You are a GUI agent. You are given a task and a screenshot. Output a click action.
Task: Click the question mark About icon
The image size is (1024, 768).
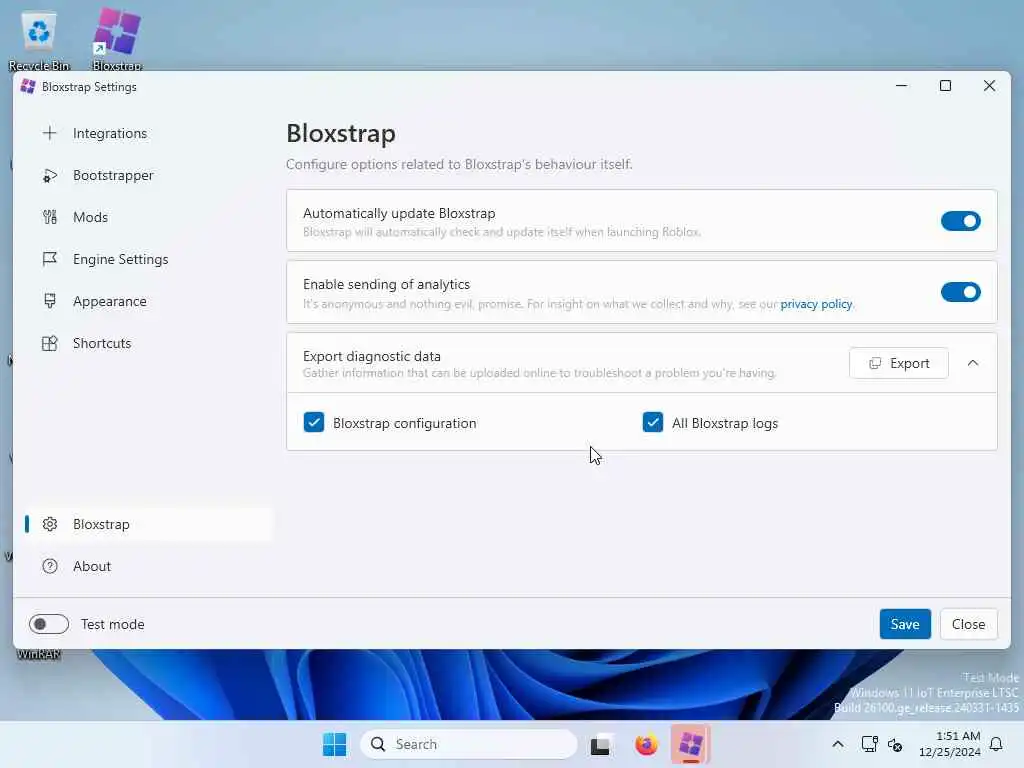(x=50, y=566)
